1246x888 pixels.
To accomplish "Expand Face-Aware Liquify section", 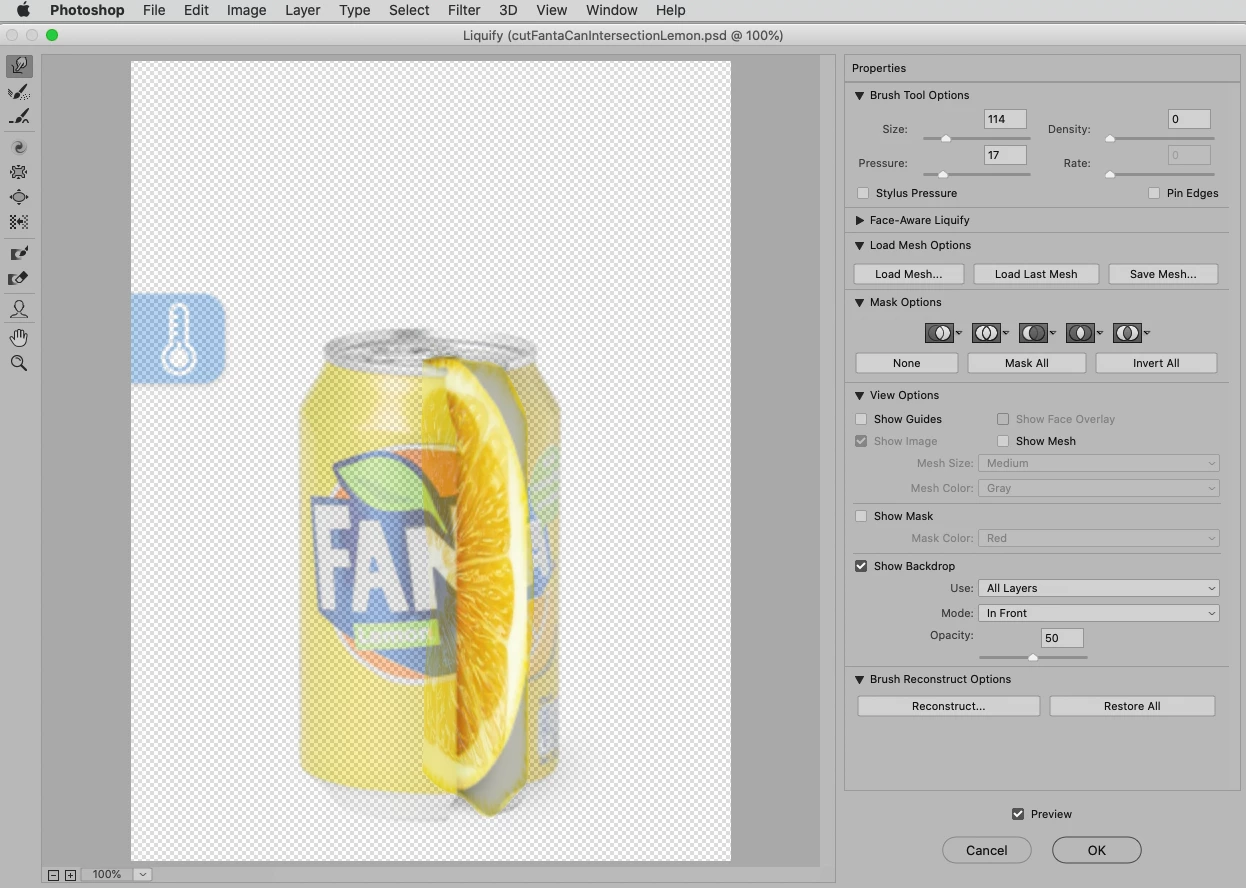I will click(860, 220).
